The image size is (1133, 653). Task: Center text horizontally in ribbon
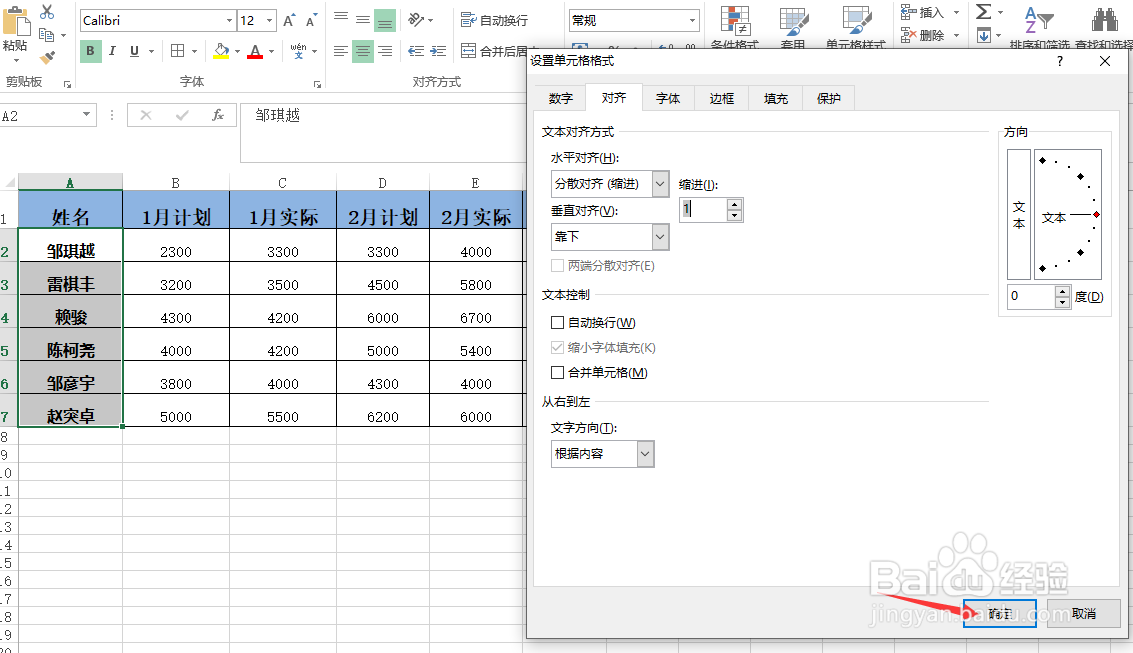363,51
